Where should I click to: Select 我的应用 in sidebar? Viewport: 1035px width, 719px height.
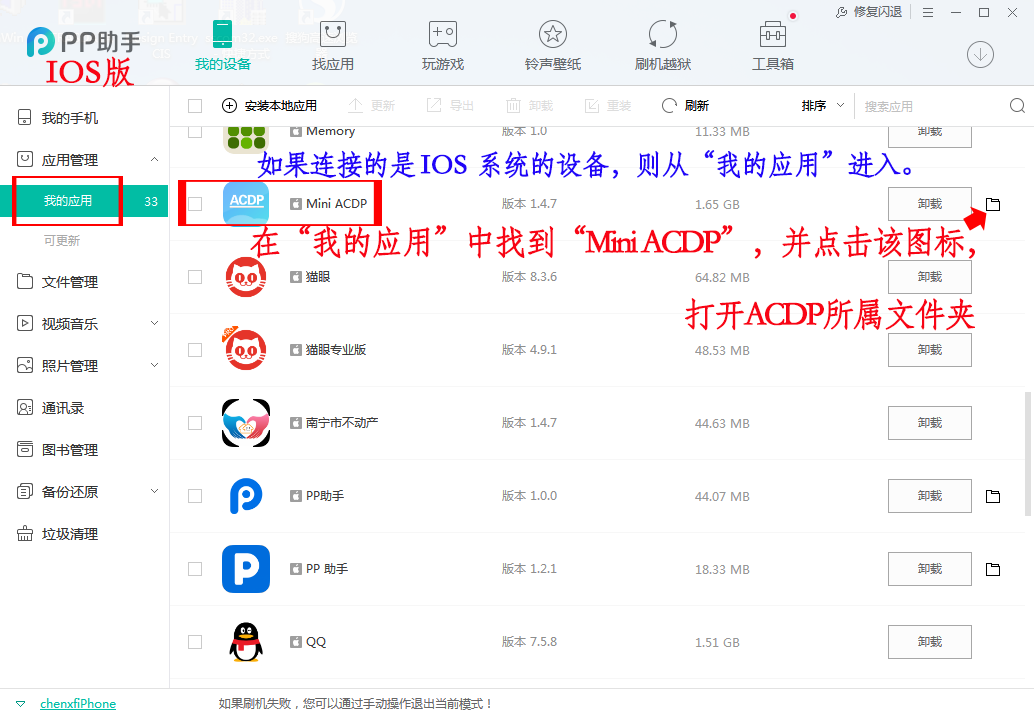67,201
